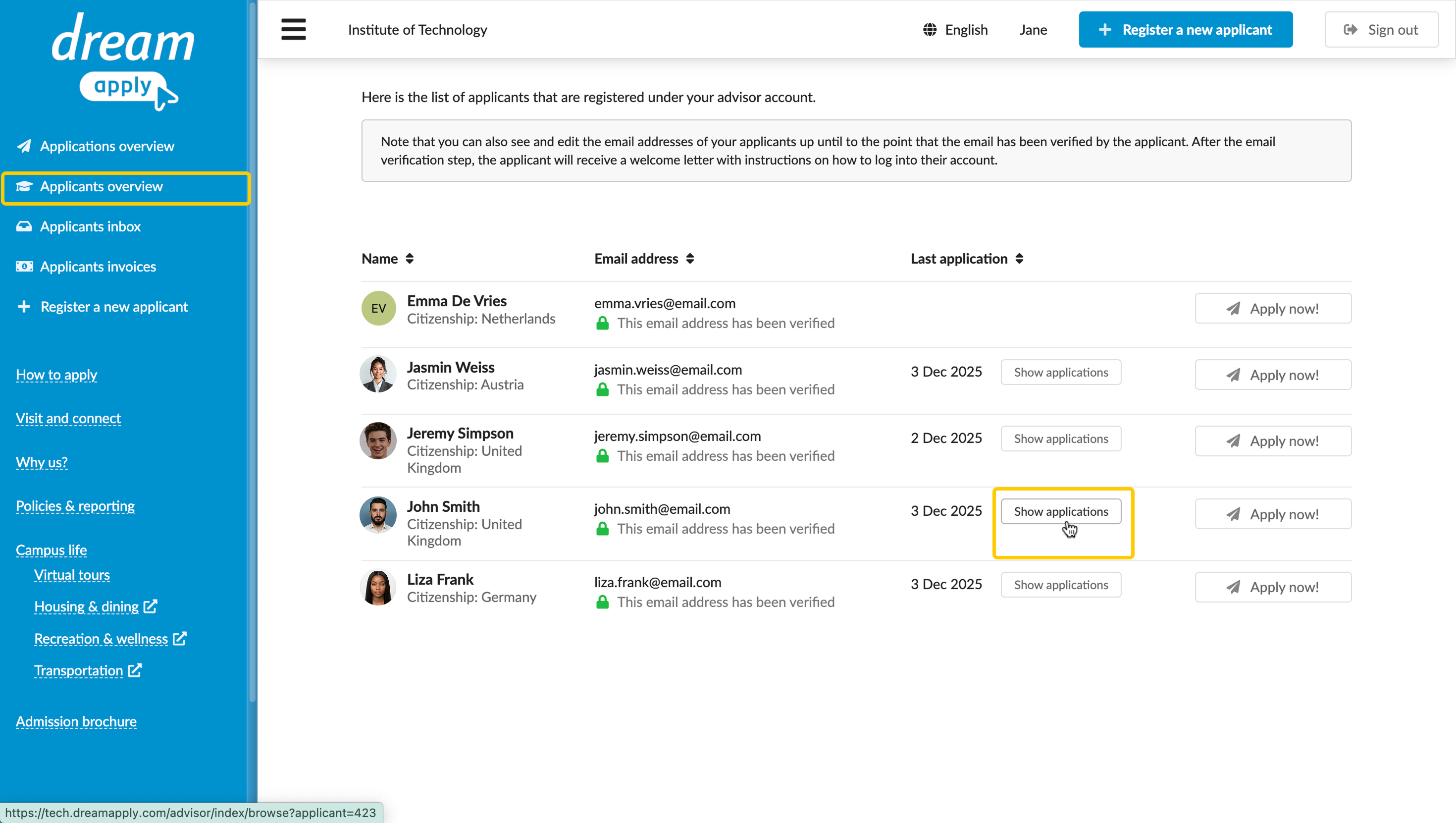1456x823 pixels.
Task: Click the Housing & dining link text
Action: click(x=87, y=606)
